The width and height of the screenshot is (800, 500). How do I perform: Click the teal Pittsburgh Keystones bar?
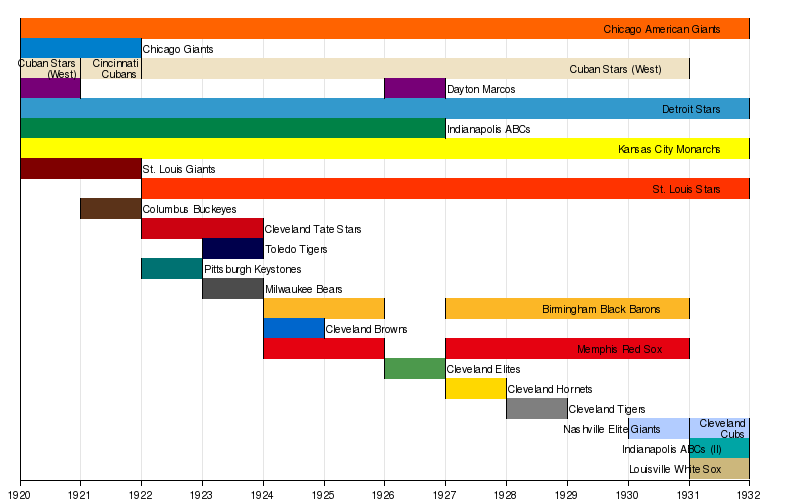pos(172,268)
